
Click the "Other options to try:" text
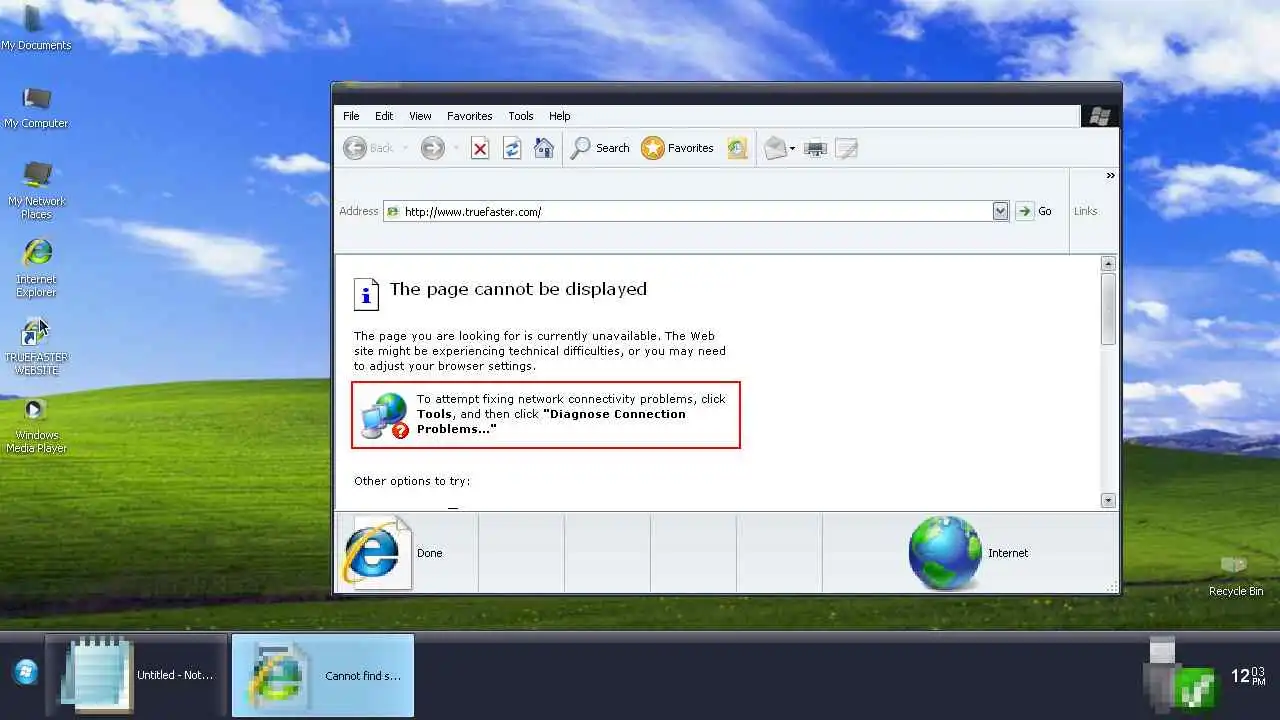coord(412,481)
